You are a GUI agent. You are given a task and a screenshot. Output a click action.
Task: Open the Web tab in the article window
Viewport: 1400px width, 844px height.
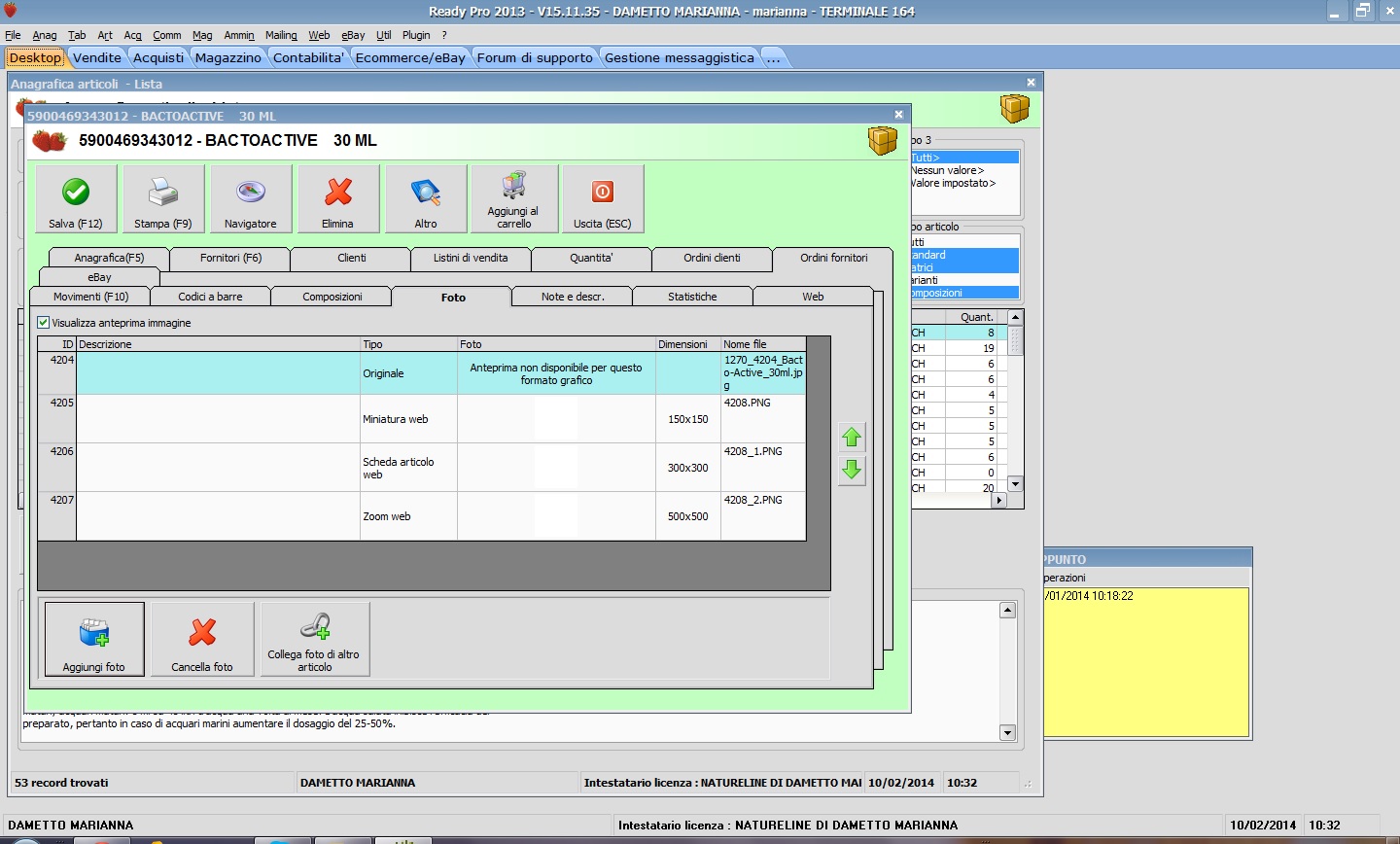[813, 297]
